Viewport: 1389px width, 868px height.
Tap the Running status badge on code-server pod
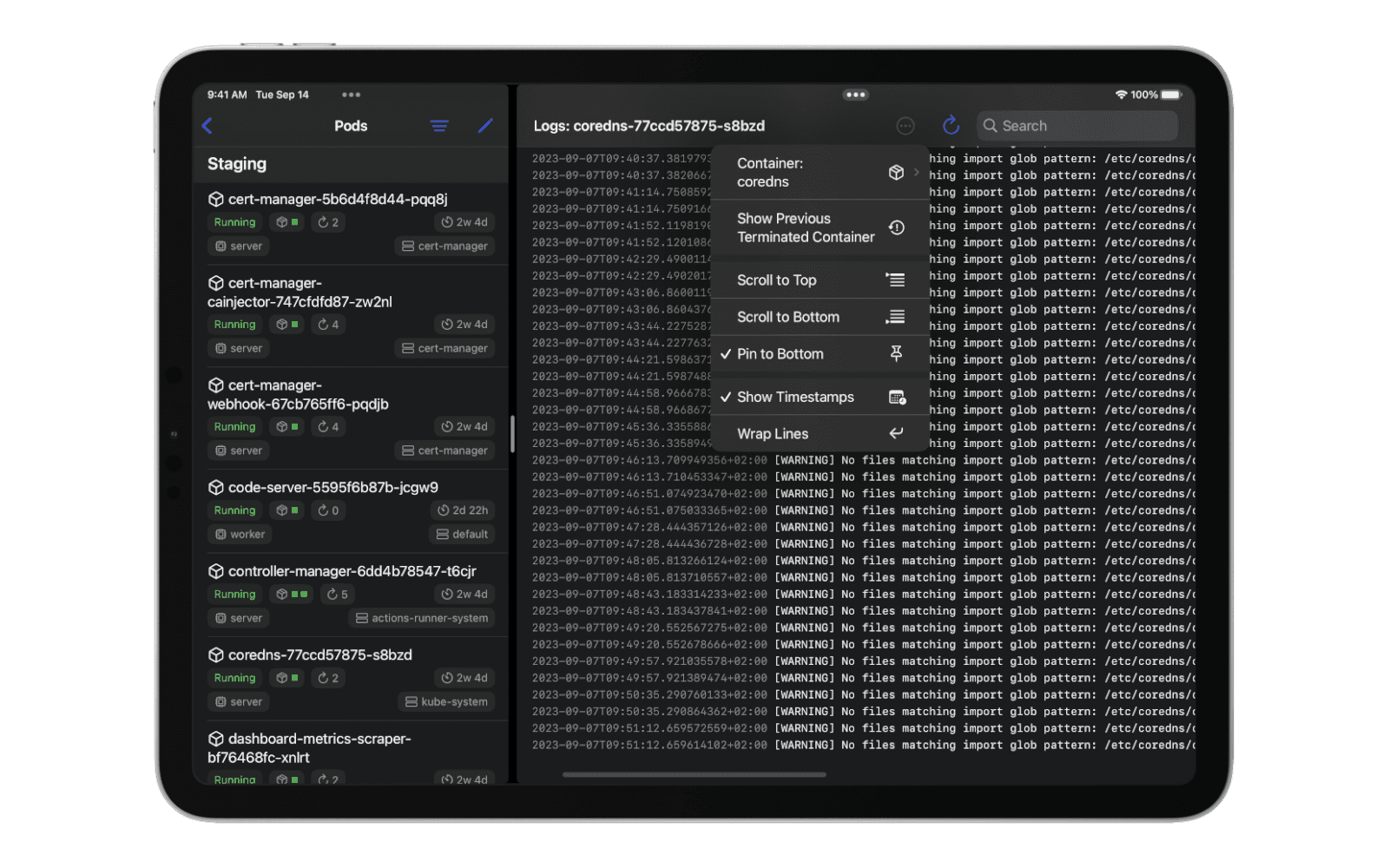point(234,510)
